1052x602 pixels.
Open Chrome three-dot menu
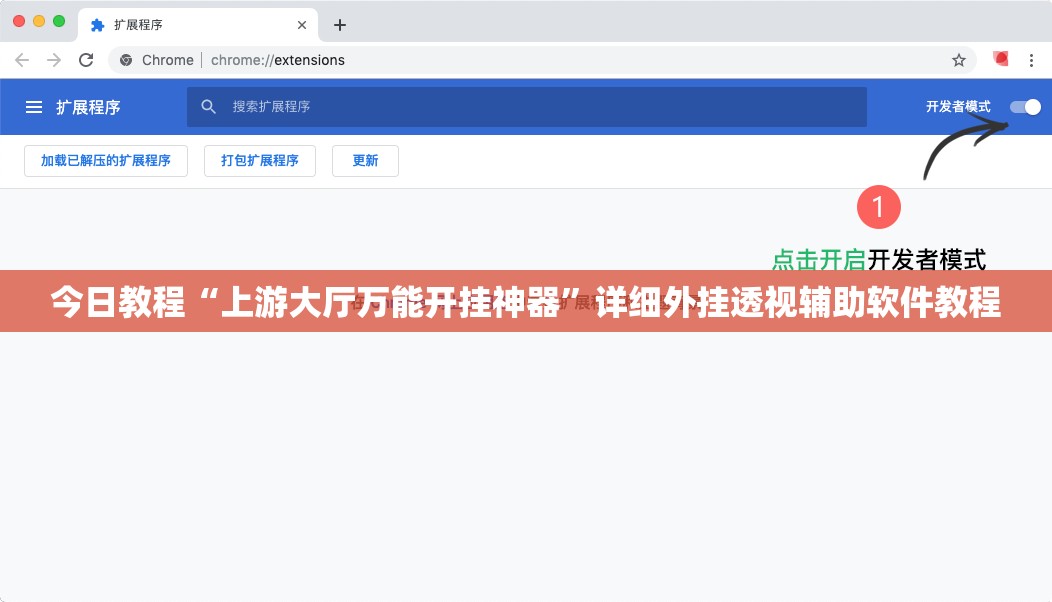1031,60
